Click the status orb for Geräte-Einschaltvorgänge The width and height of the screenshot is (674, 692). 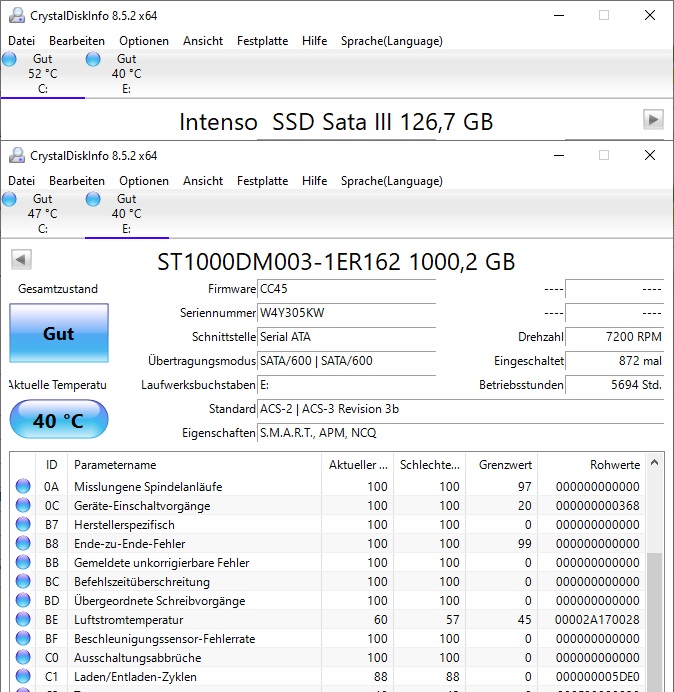(23, 505)
